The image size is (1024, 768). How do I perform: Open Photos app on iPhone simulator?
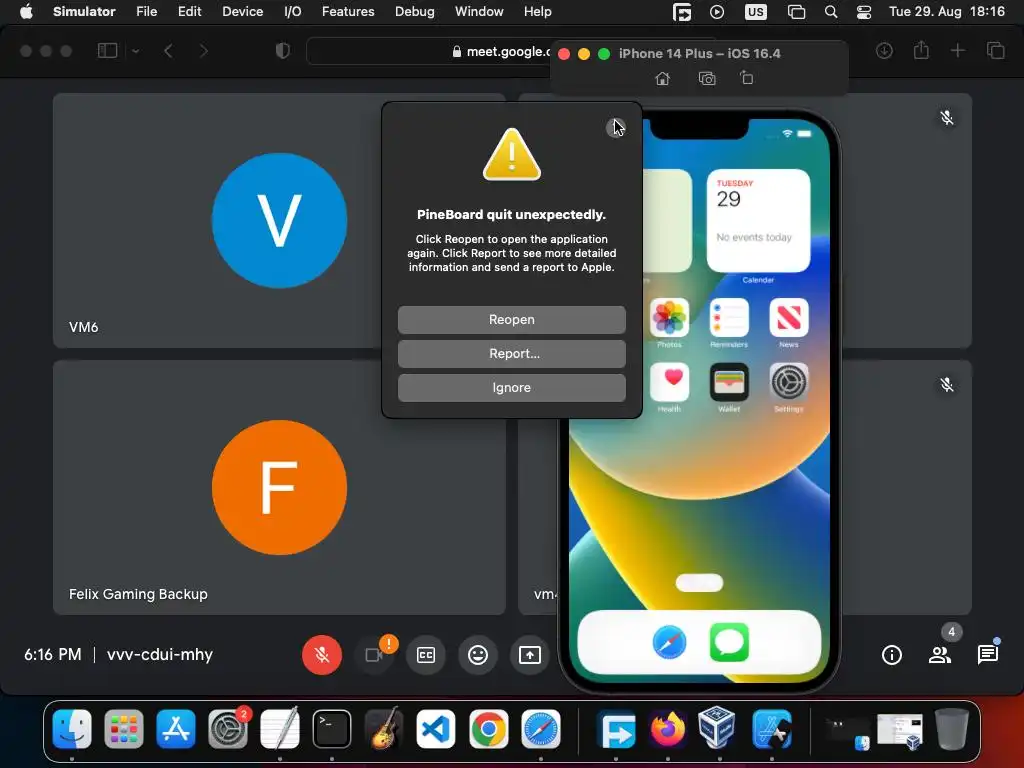(x=669, y=317)
